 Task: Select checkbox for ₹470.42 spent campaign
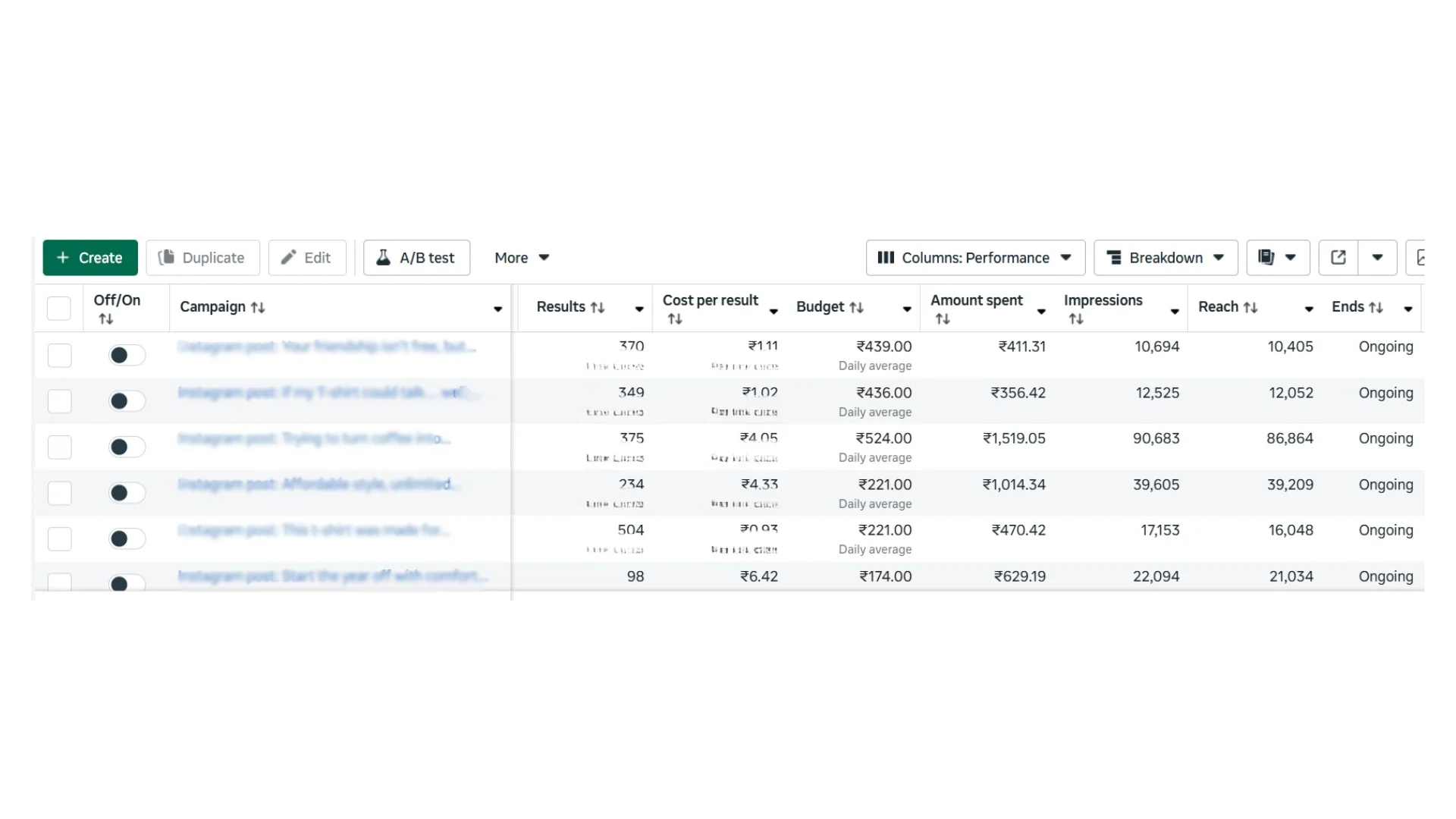(59, 539)
